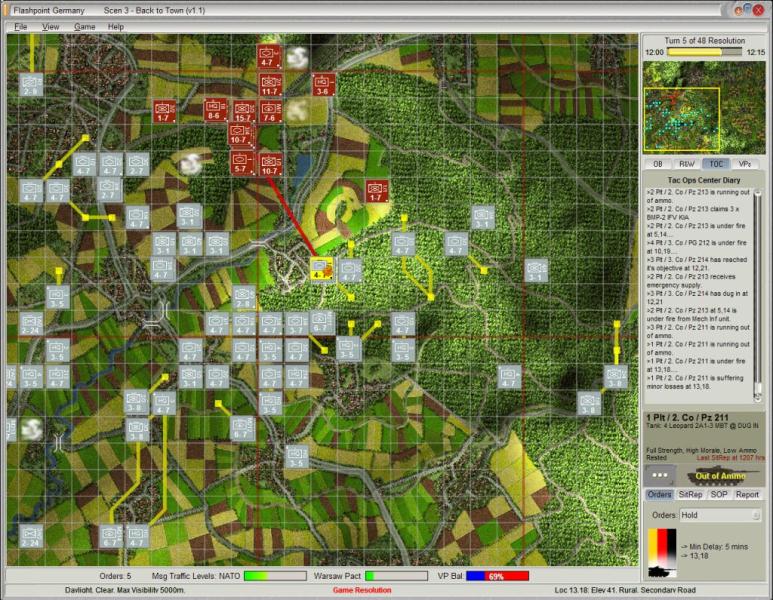Click the overview minimap thumbnail

tap(703, 106)
